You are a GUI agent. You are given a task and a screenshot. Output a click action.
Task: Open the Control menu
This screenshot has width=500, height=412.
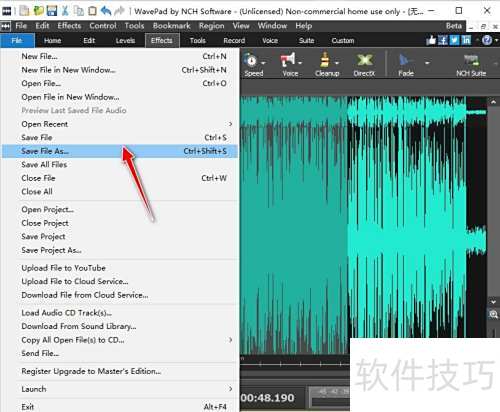point(103,26)
